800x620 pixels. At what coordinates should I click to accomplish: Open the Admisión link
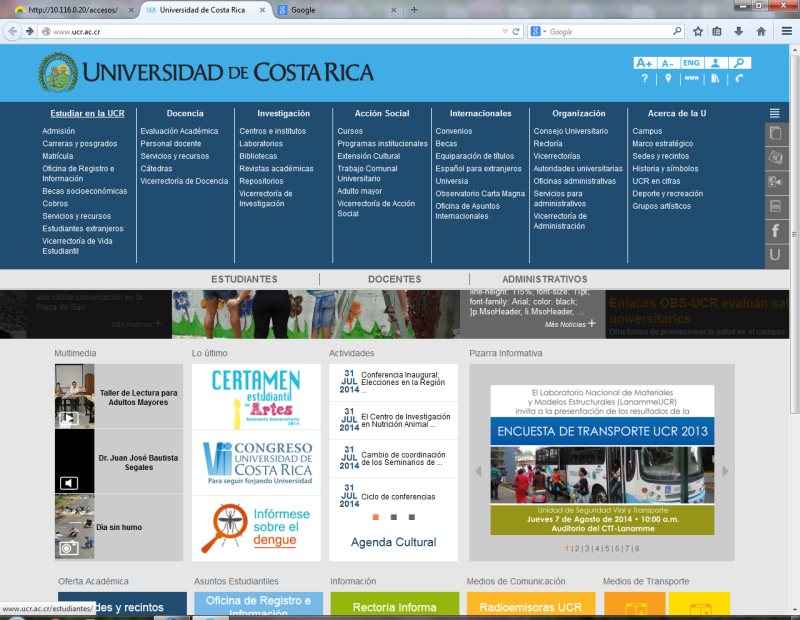pos(59,131)
